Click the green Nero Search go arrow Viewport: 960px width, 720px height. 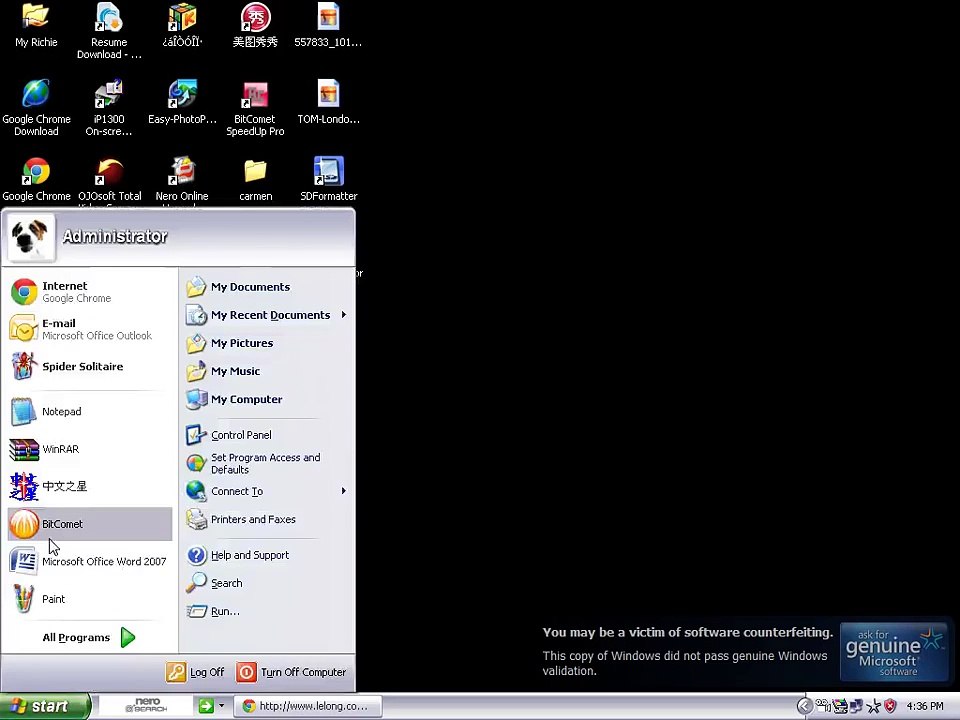pyautogui.click(x=206, y=706)
